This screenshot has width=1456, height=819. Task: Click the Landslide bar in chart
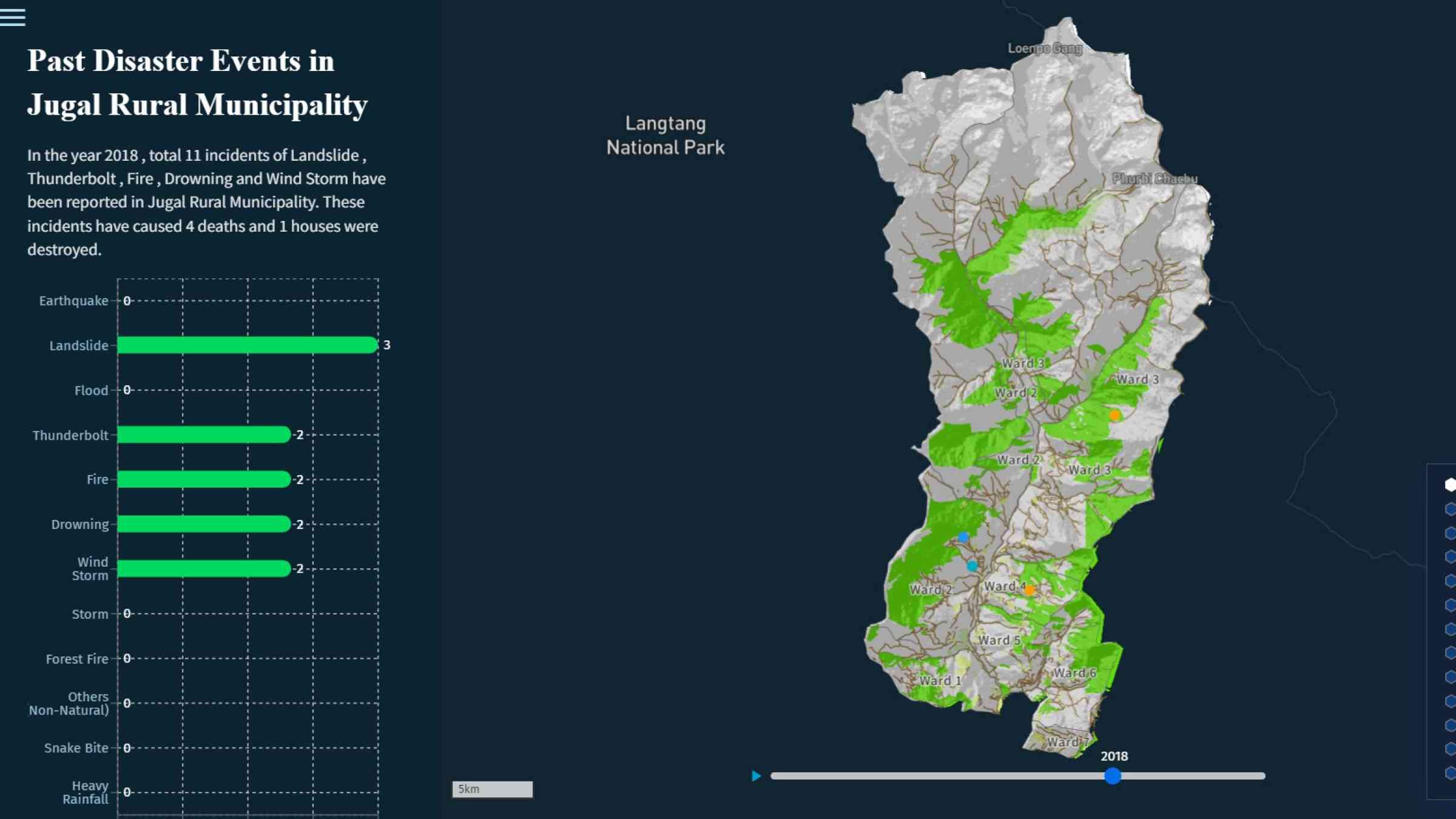[x=248, y=345]
